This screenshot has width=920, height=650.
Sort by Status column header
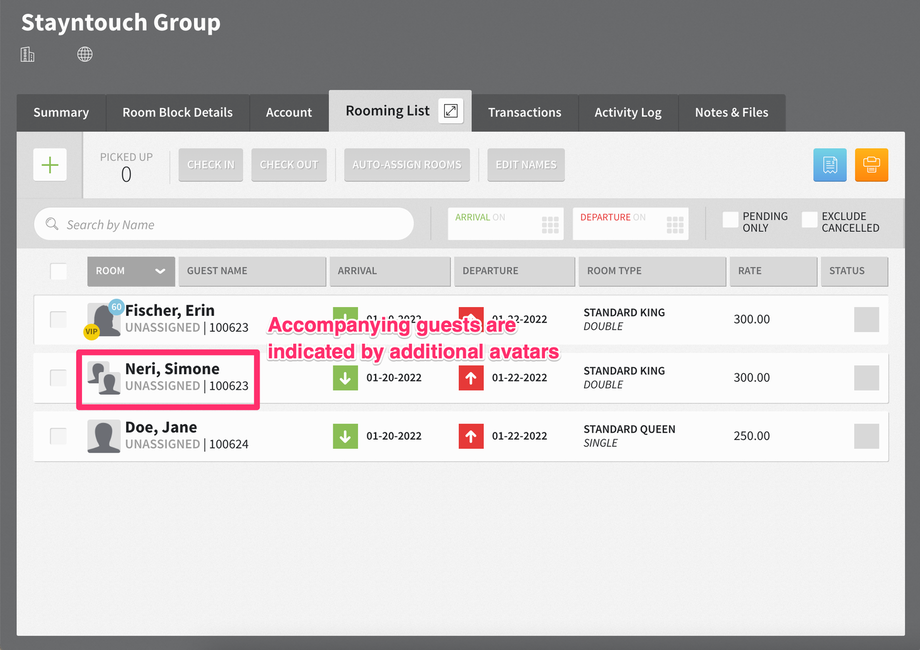coord(854,271)
